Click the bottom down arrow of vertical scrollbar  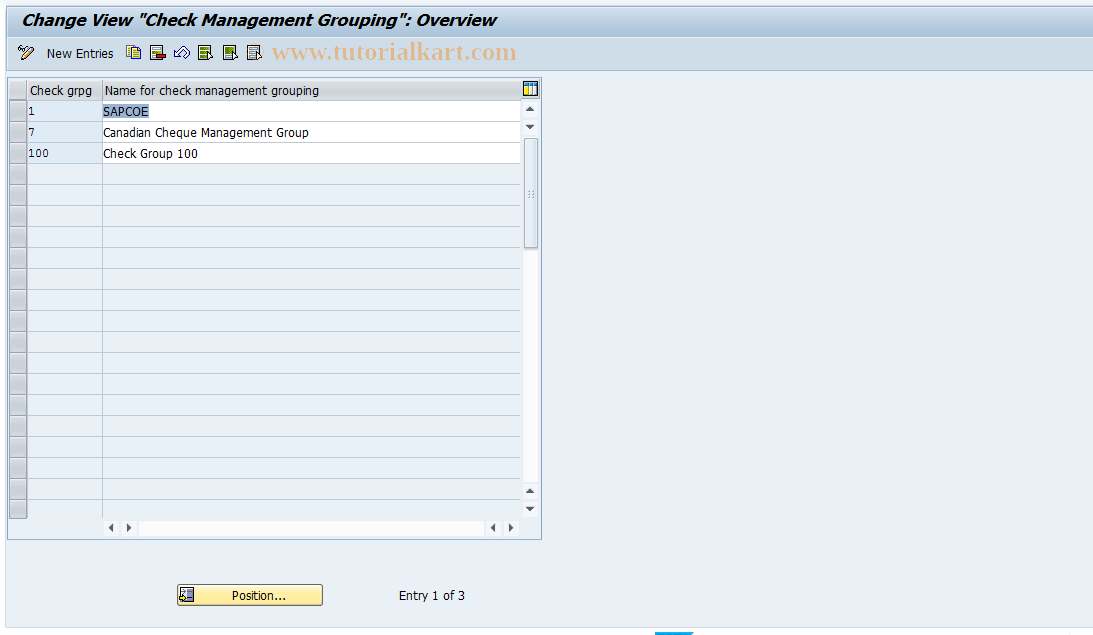530,509
